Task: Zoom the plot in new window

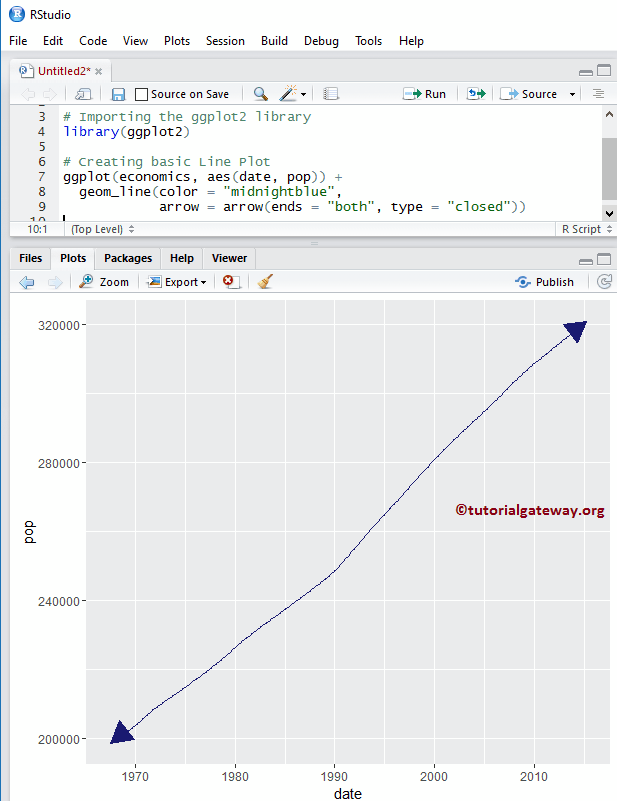Action: [104, 281]
